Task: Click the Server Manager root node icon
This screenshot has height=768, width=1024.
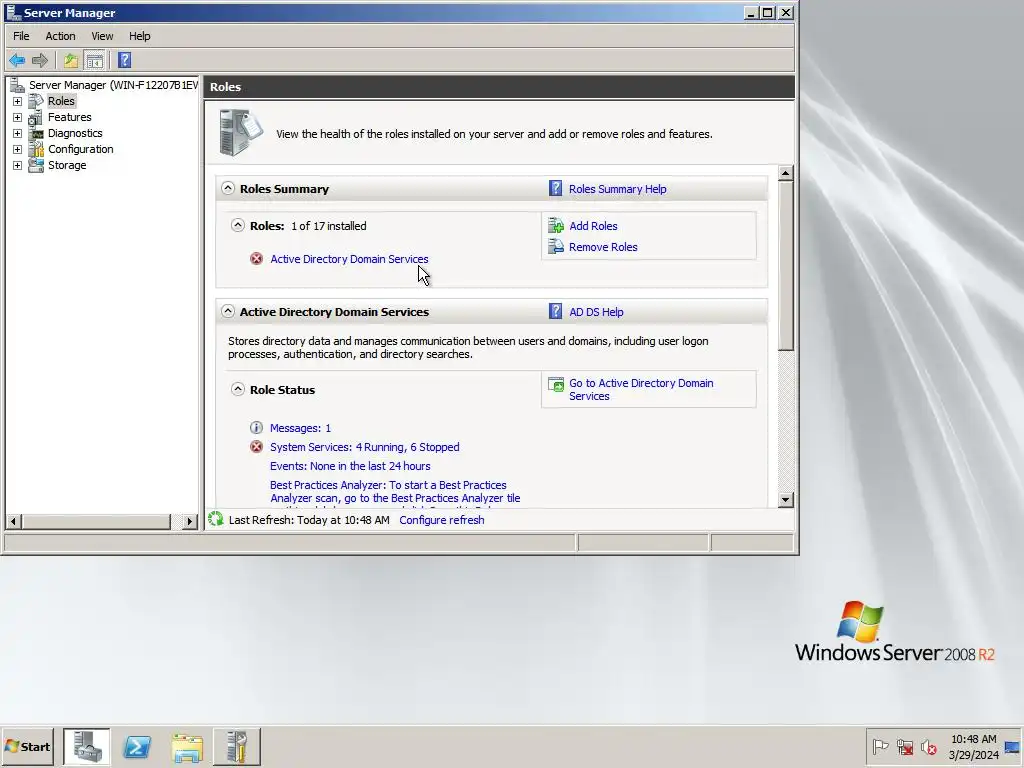Action: [18, 85]
